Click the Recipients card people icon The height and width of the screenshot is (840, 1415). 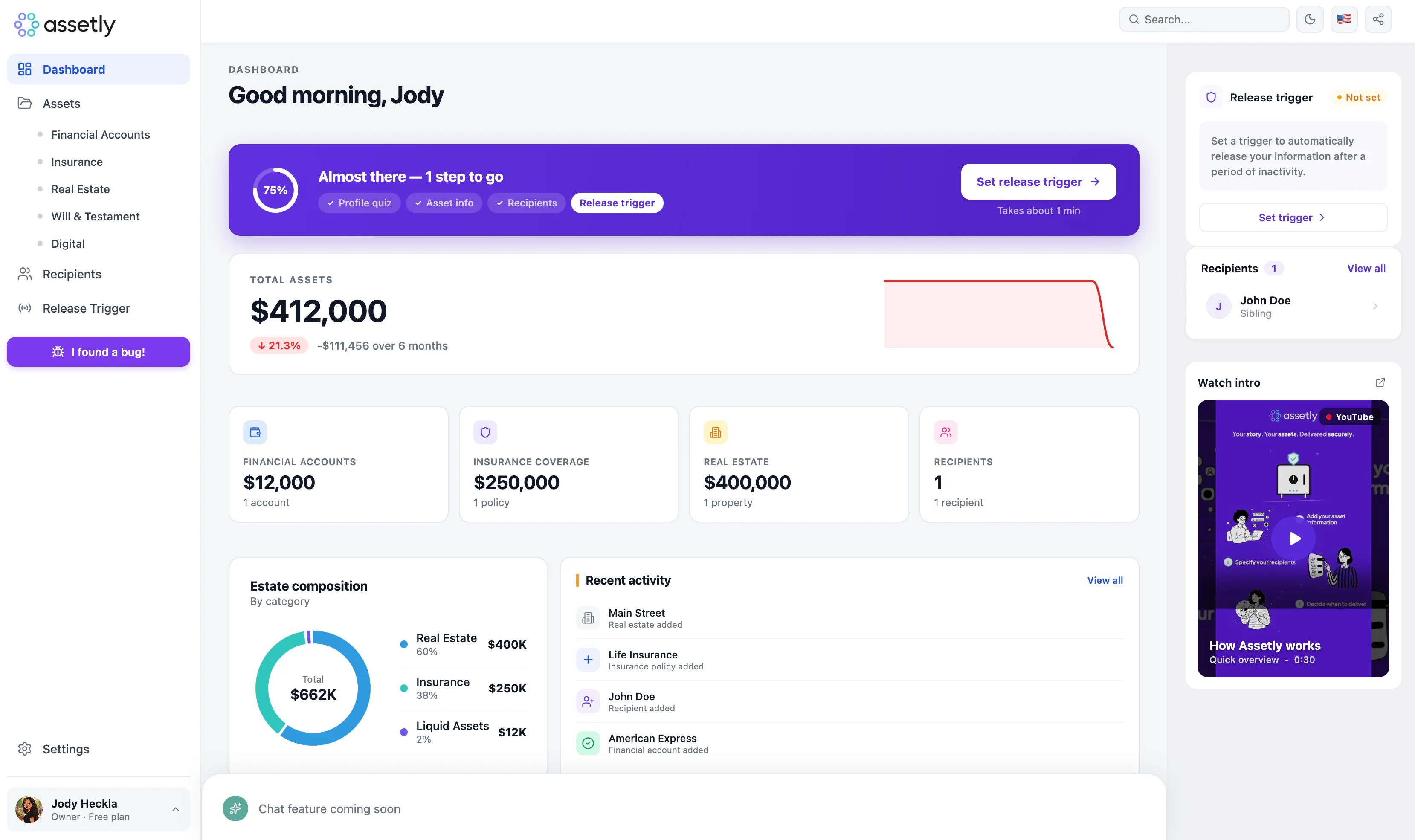pyautogui.click(x=946, y=432)
